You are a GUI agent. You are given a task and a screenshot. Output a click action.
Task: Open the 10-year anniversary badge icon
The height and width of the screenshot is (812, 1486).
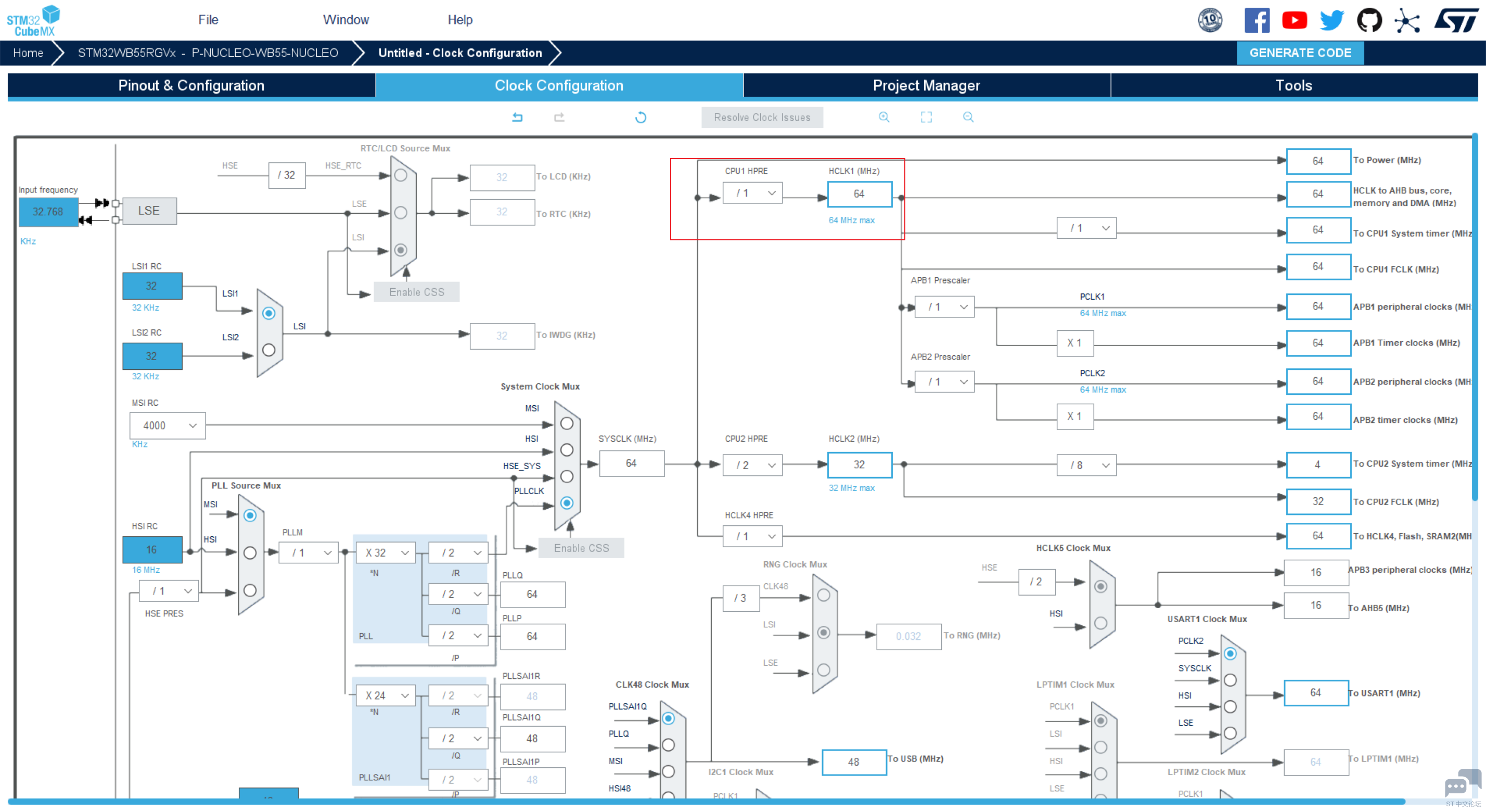[1210, 20]
